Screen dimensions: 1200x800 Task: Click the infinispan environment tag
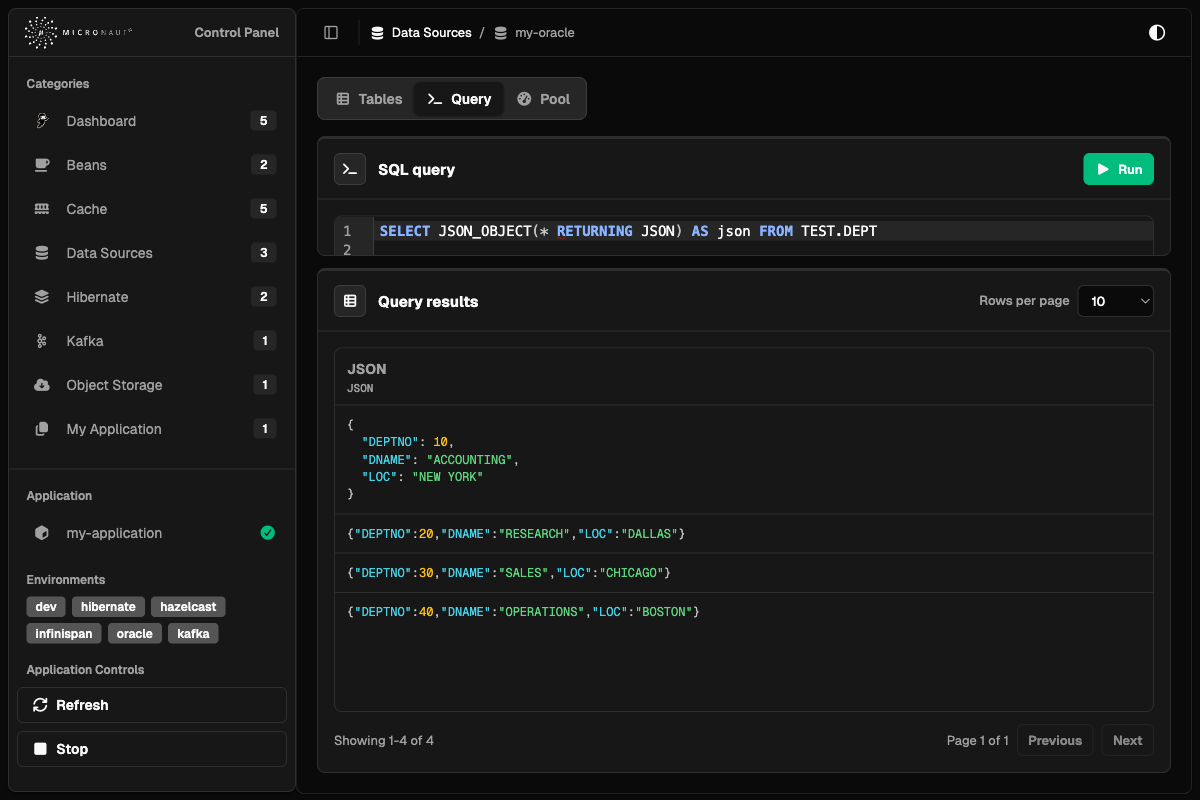click(x=64, y=634)
